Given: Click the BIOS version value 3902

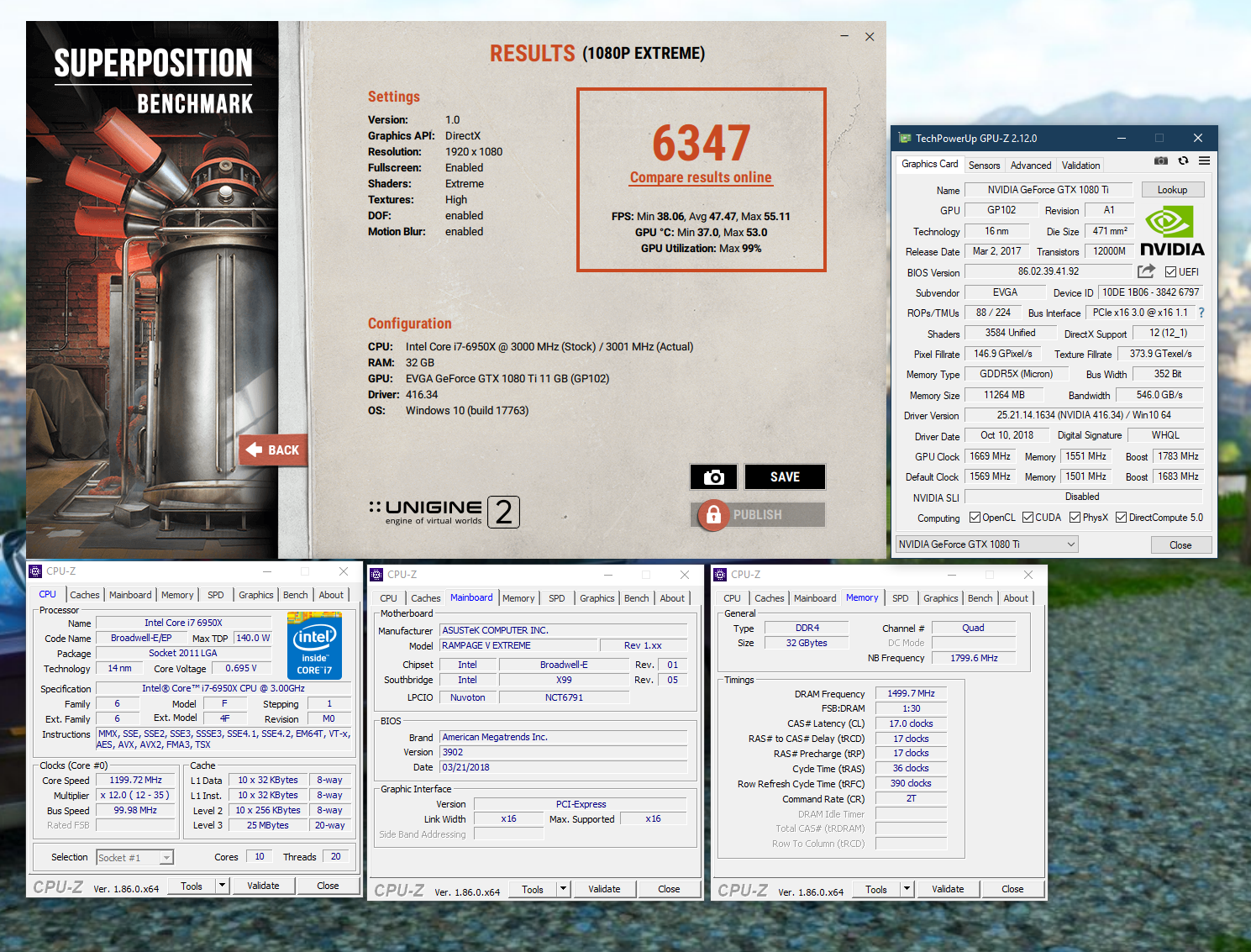Looking at the screenshot, I should tap(564, 752).
